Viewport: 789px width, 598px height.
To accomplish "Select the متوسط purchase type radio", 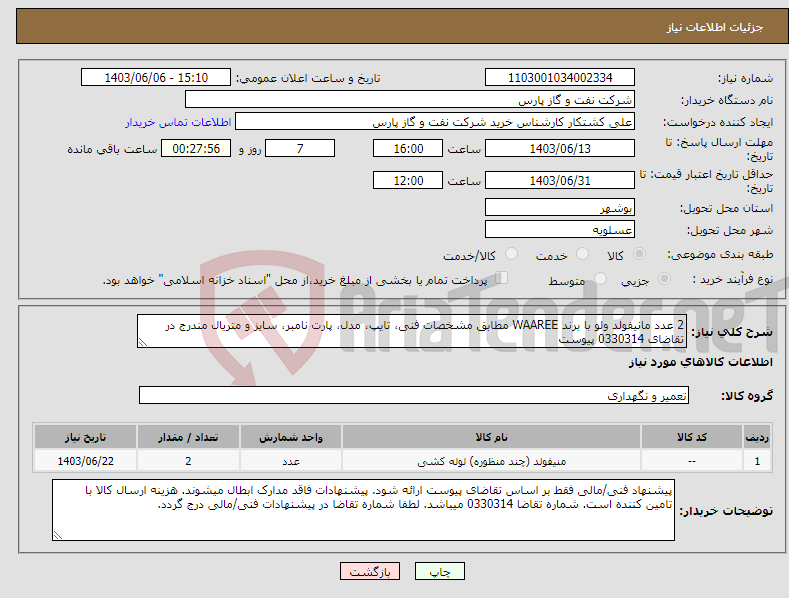I will point(600,278).
